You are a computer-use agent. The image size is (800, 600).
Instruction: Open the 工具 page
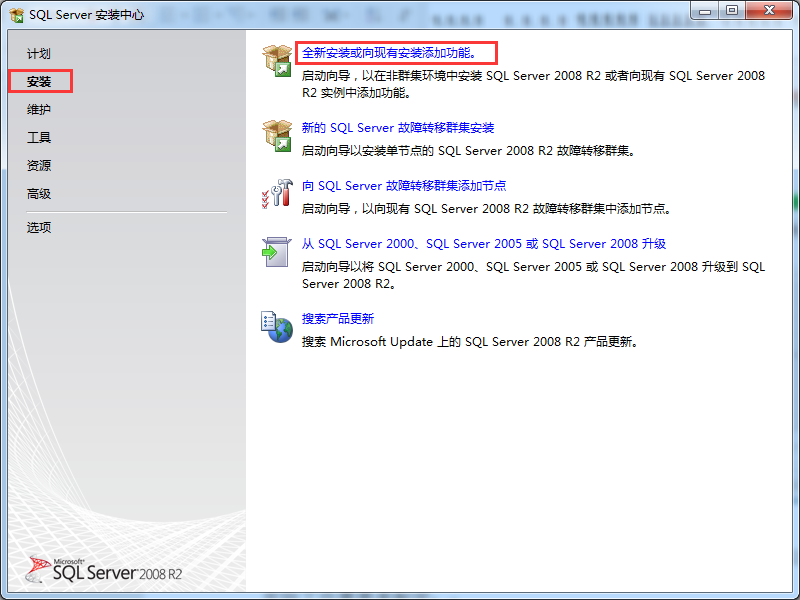[39, 137]
